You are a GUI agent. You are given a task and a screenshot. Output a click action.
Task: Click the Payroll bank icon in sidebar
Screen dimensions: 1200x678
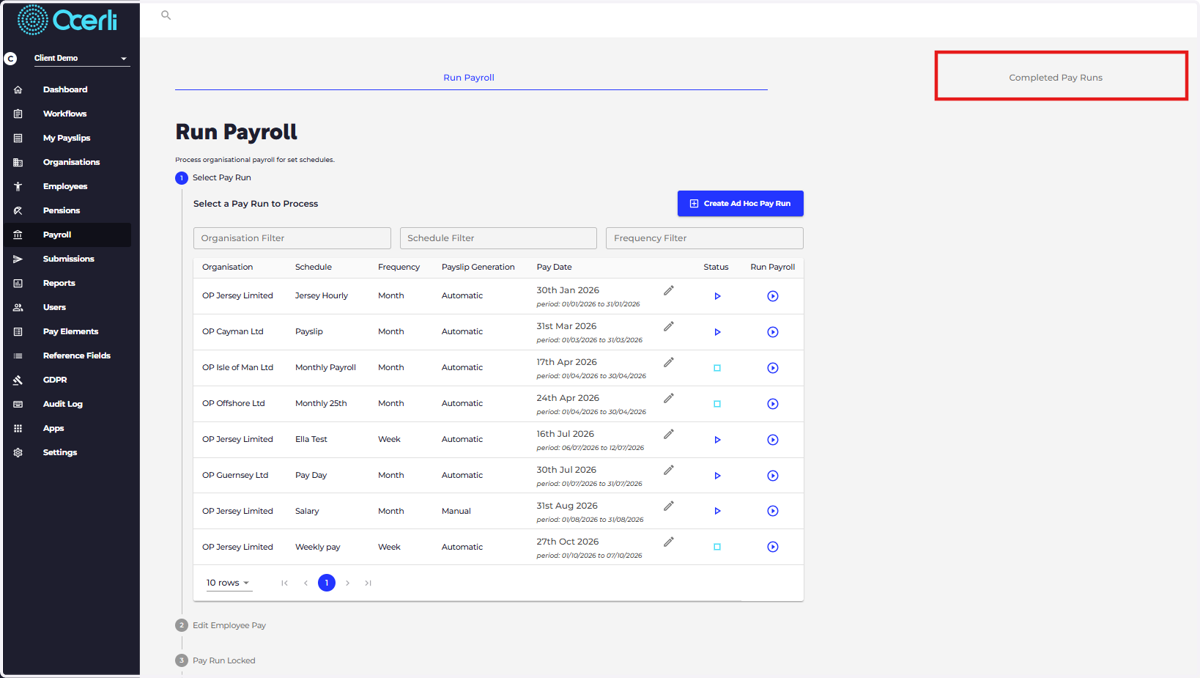coord(18,235)
